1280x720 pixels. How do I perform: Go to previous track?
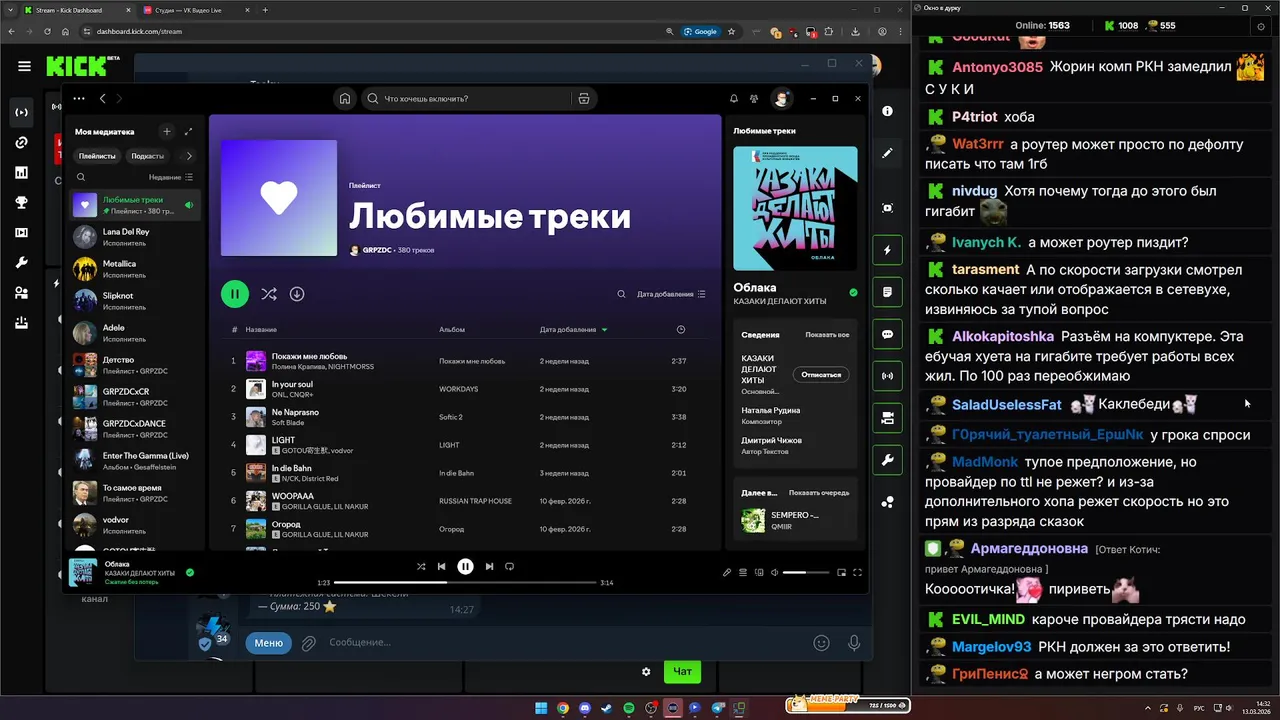[x=441, y=566]
